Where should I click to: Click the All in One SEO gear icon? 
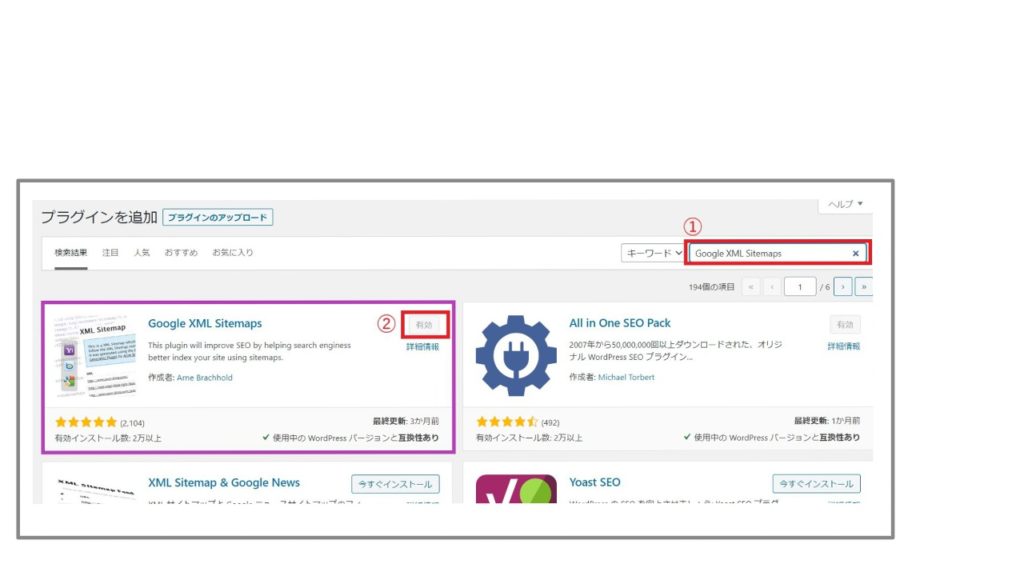[x=517, y=356]
